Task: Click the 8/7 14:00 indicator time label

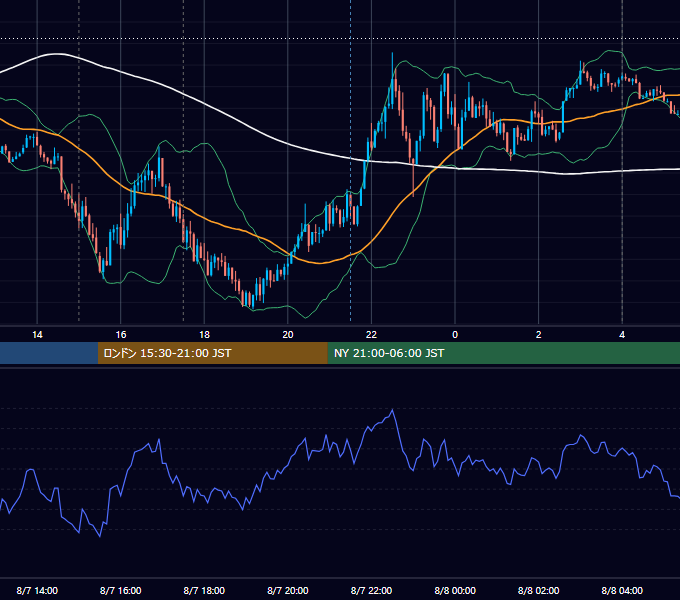Action: click(x=37, y=591)
